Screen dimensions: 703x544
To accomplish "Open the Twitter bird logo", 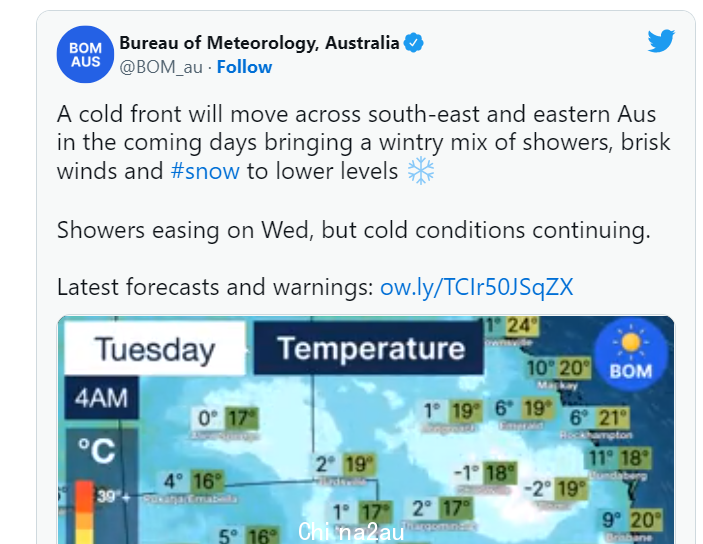I will pyautogui.click(x=661, y=41).
